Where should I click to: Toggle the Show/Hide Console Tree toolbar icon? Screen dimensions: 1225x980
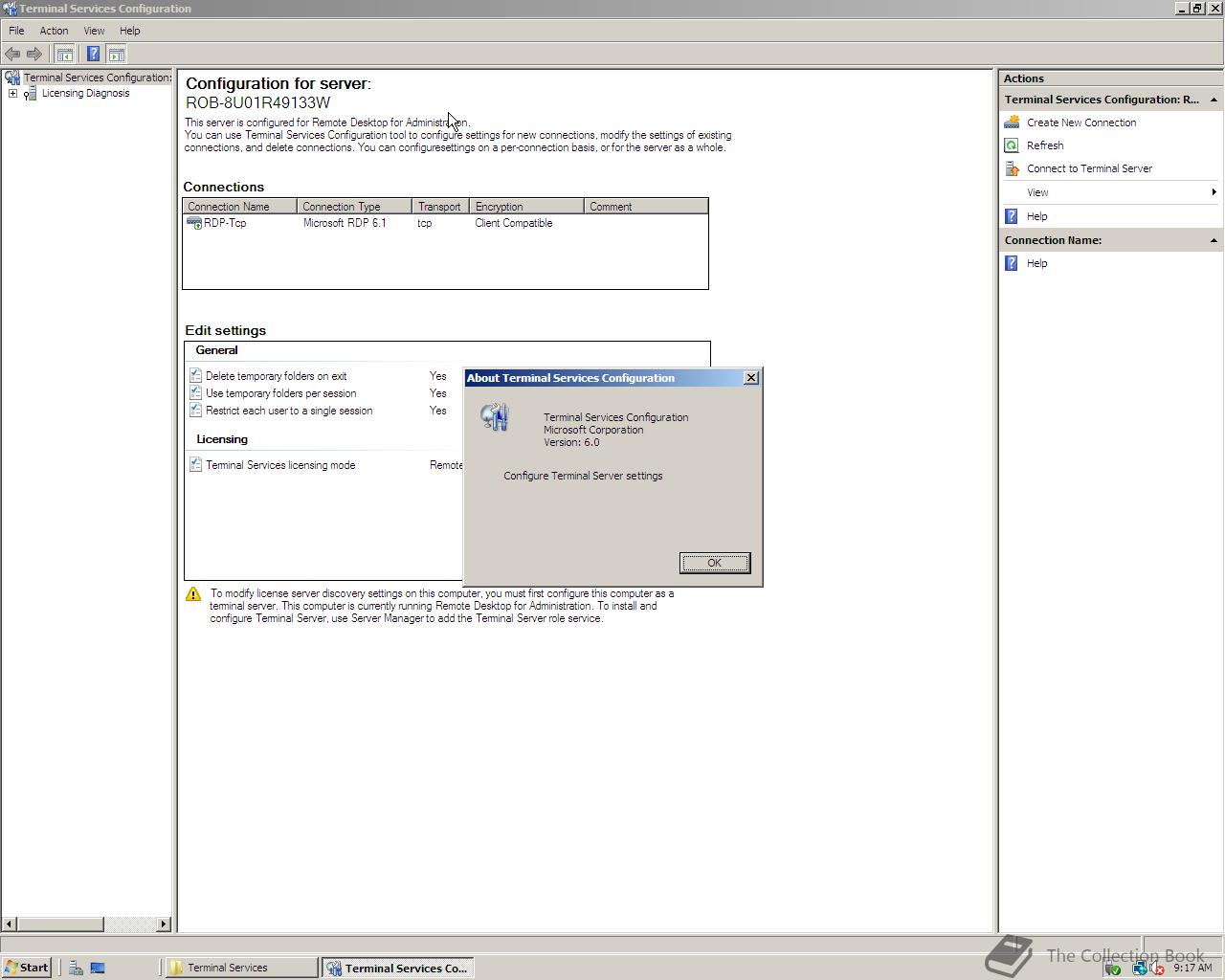coord(65,54)
